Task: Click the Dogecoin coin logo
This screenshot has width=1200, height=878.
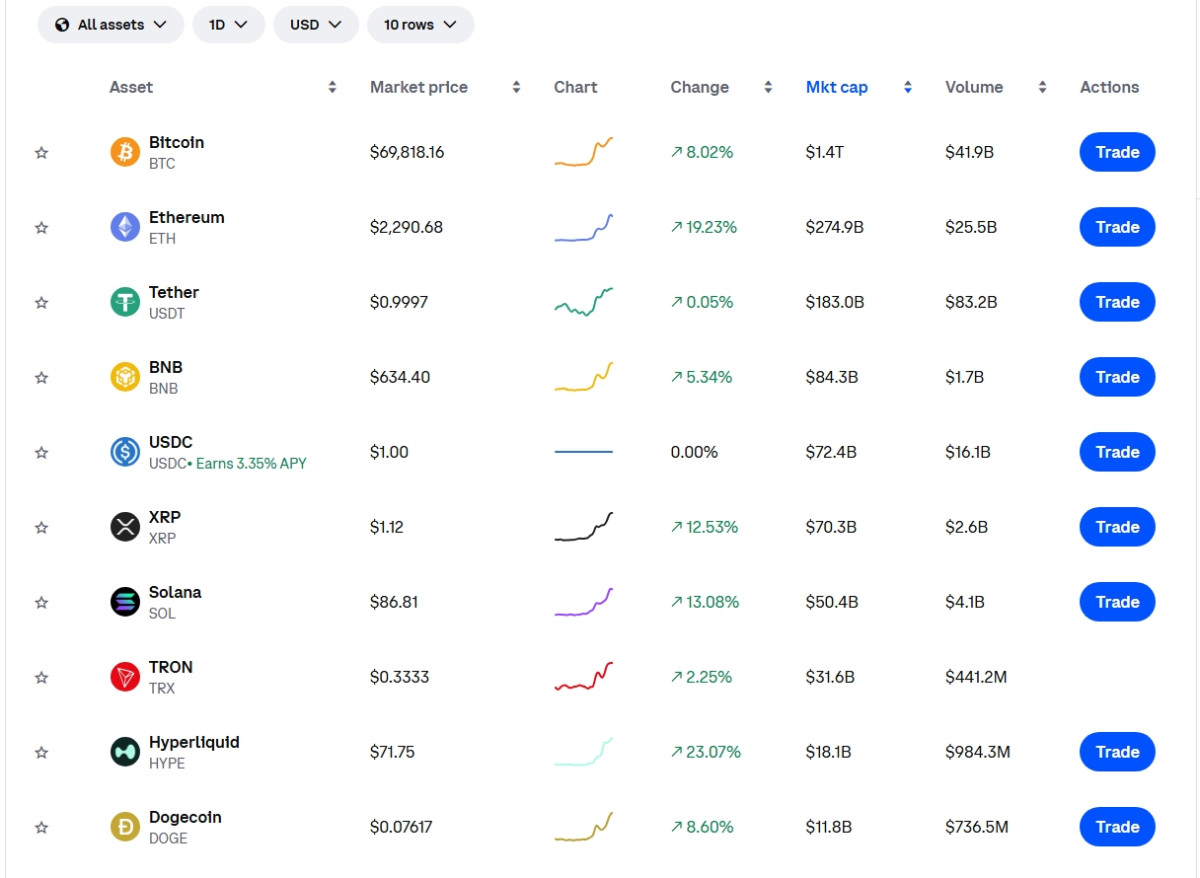Action: (x=125, y=827)
